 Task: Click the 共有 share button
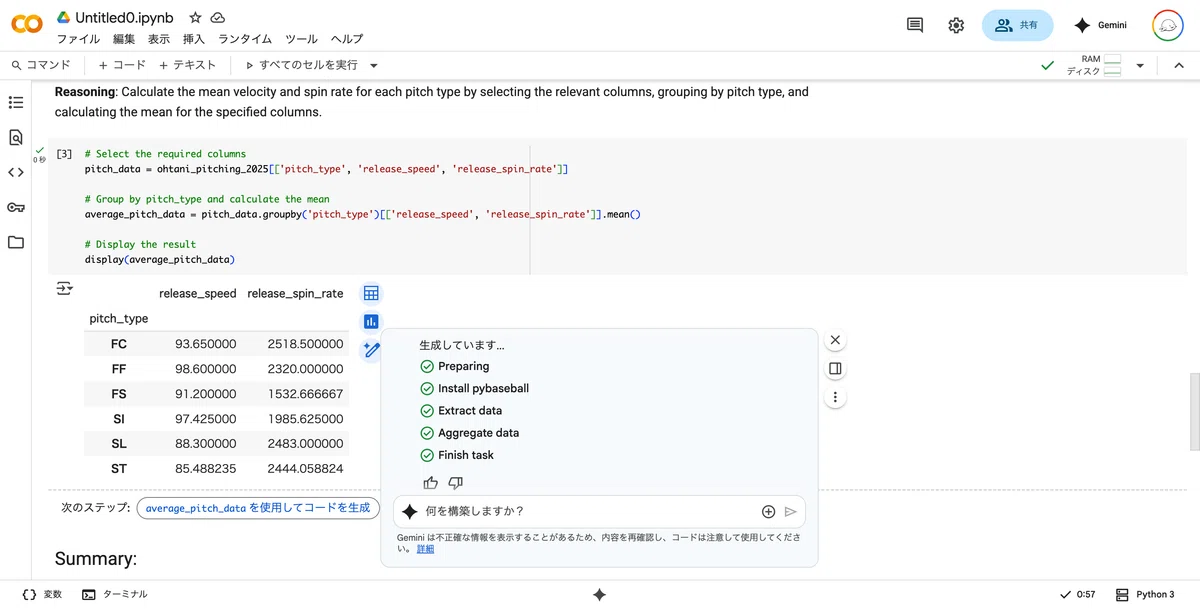1017,26
